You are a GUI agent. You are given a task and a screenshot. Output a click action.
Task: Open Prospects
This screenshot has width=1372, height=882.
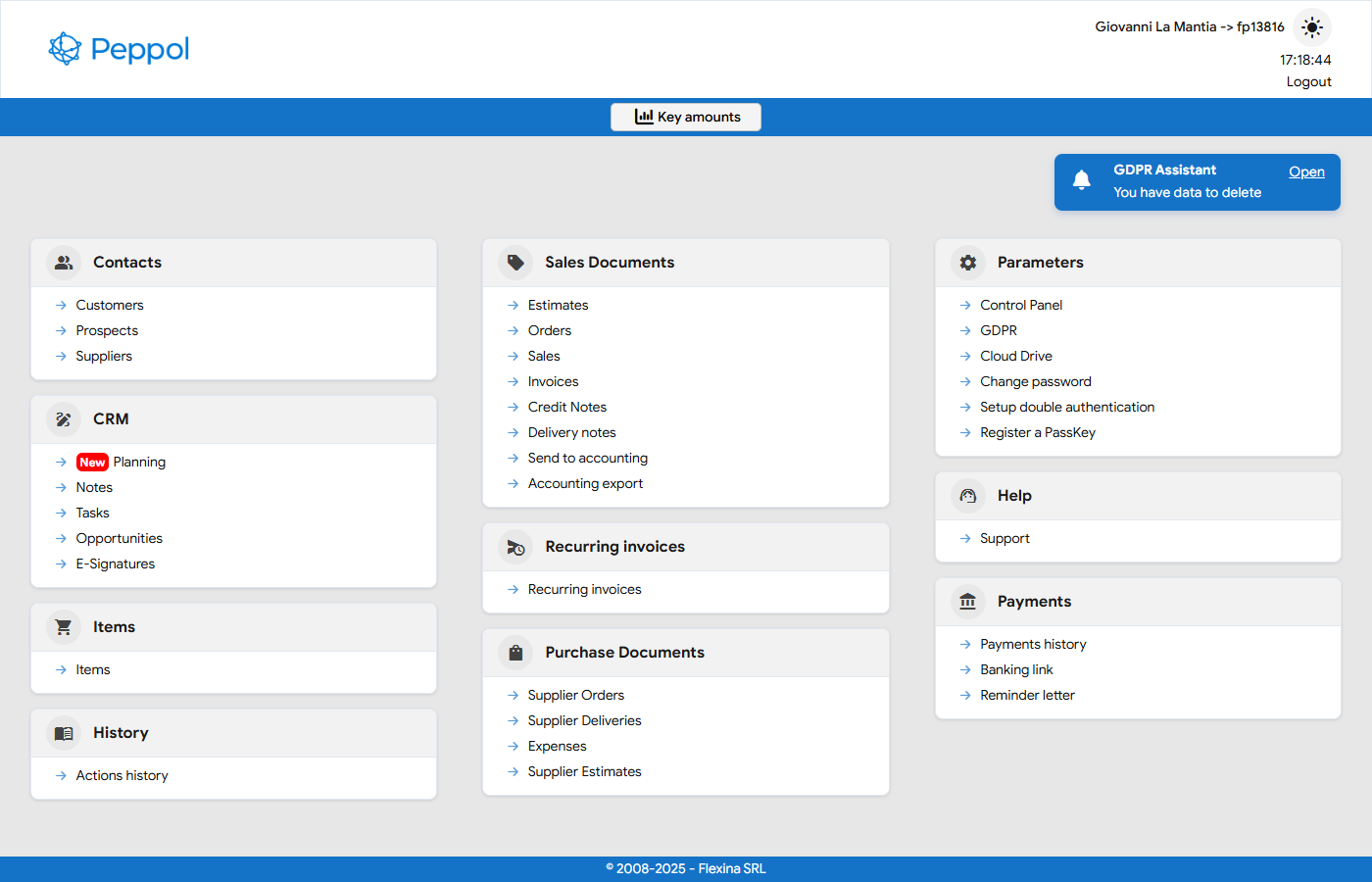pyautogui.click(x=107, y=330)
